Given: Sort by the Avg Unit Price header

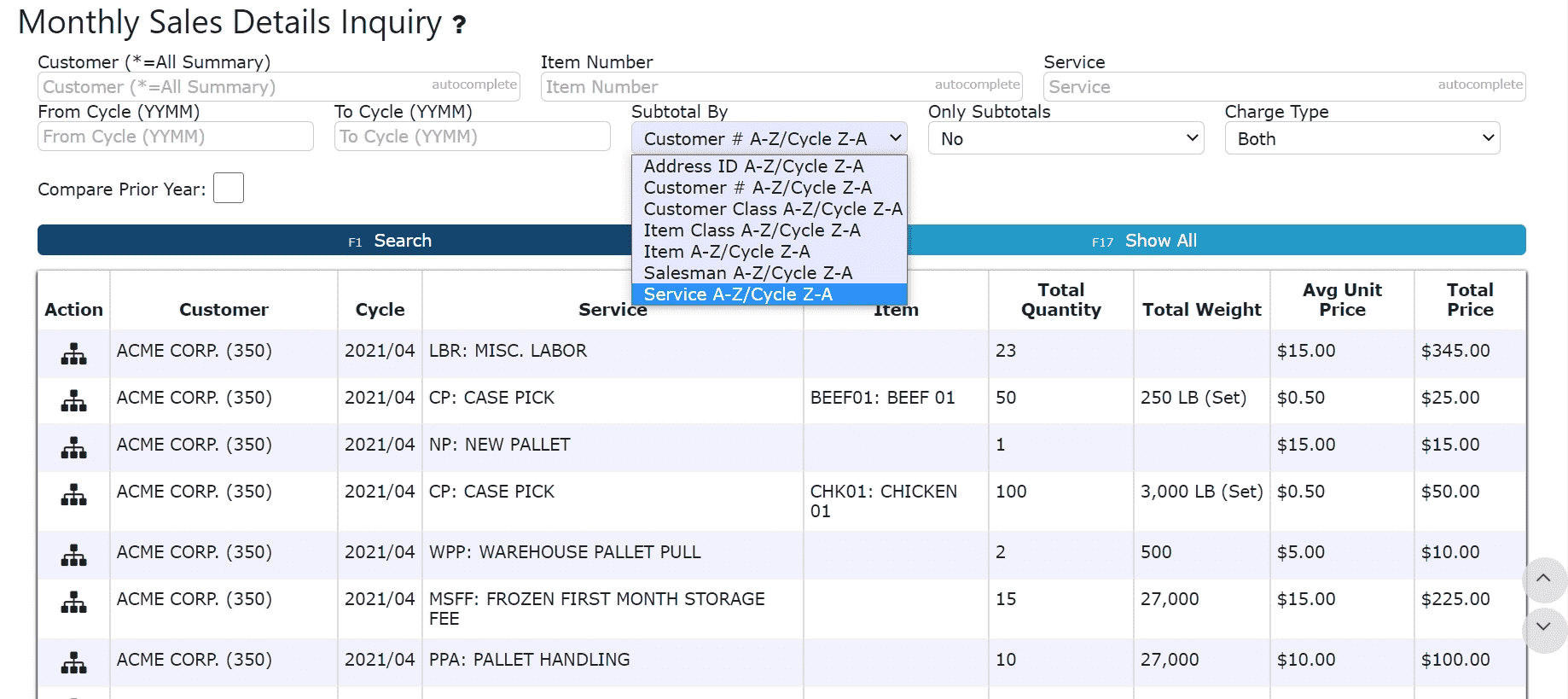Looking at the screenshot, I should [1342, 300].
